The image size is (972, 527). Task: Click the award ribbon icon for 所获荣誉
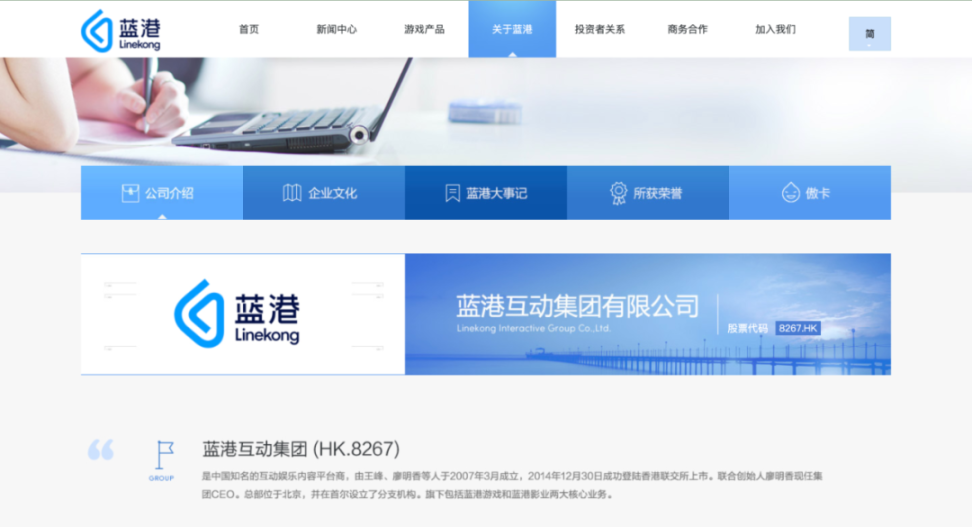click(x=618, y=193)
